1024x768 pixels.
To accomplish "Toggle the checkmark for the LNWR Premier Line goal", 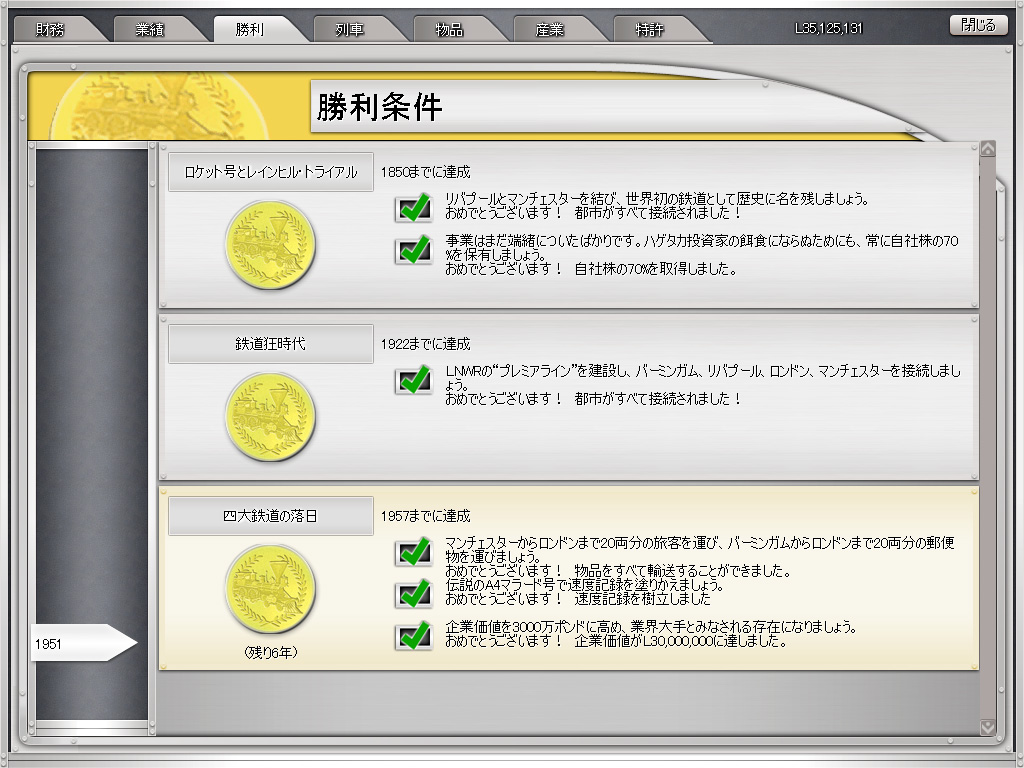I will coord(413,381).
